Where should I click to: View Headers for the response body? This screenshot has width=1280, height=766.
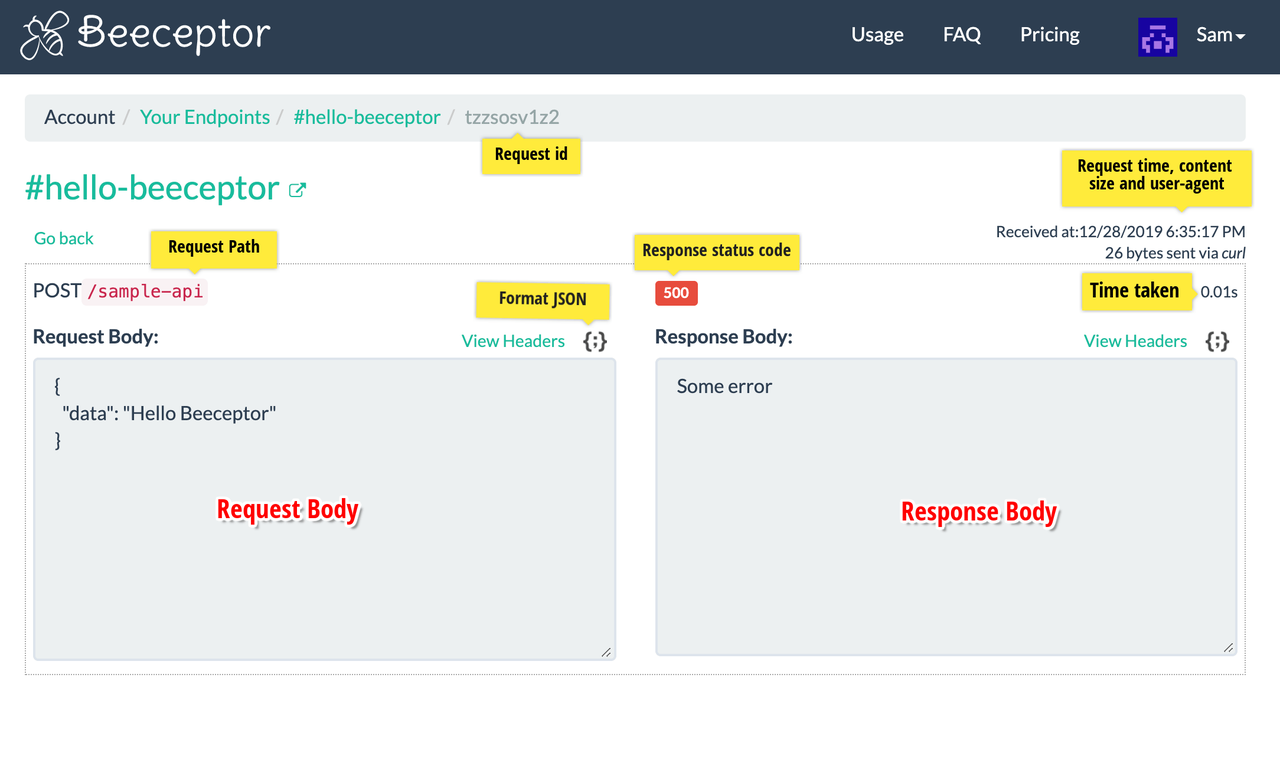1135,341
